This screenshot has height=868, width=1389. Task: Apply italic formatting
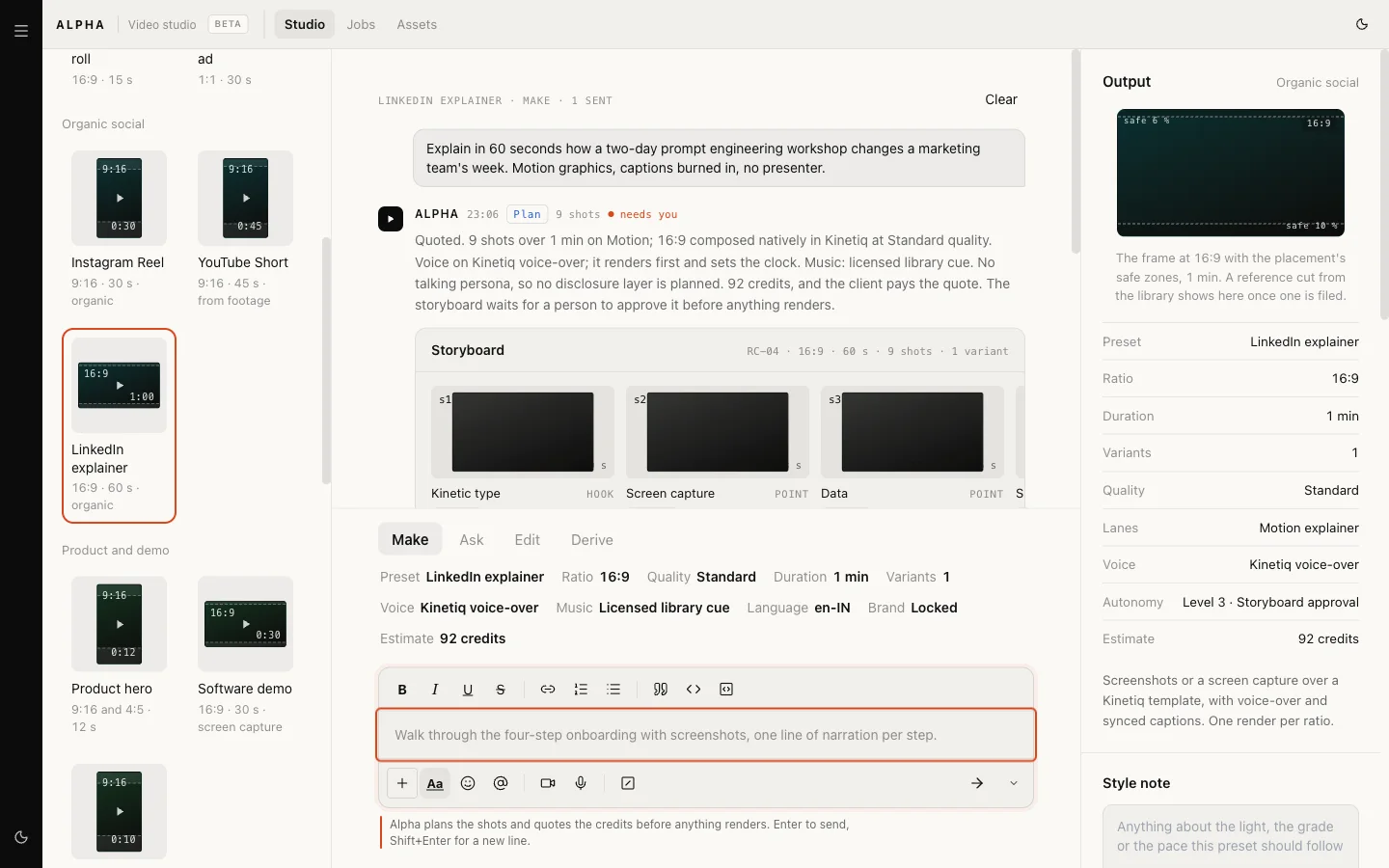[435, 690]
